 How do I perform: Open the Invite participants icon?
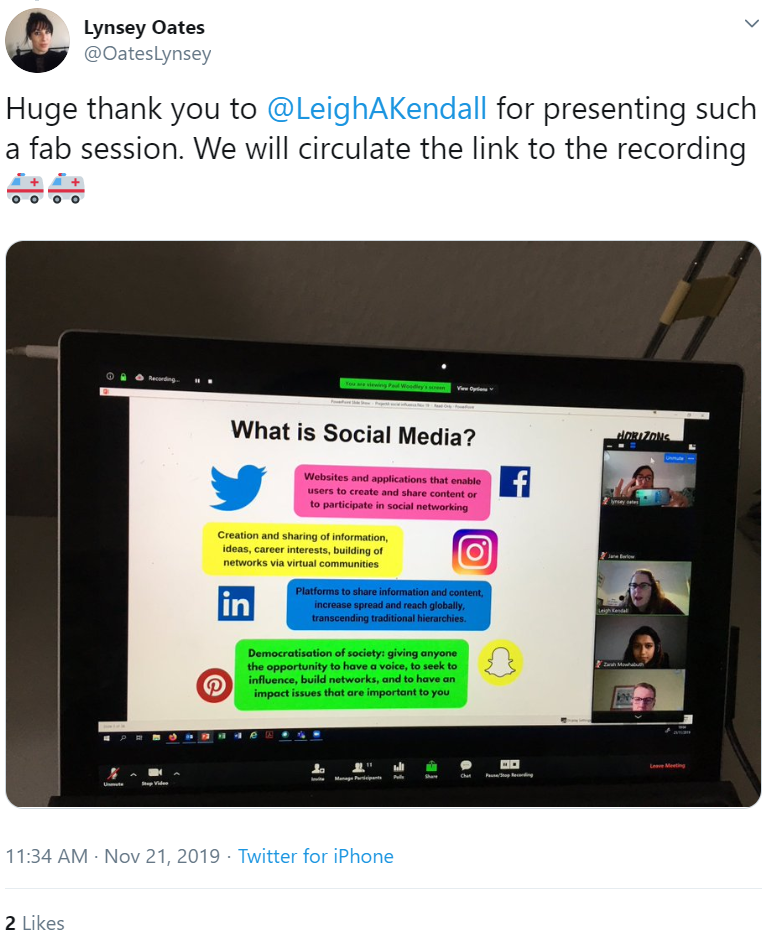click(318, 768)
